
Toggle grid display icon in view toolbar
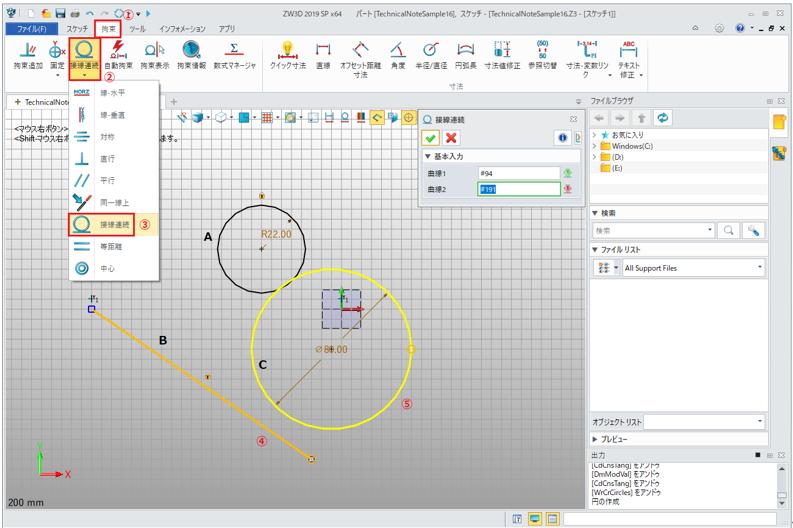pos(267,118)
